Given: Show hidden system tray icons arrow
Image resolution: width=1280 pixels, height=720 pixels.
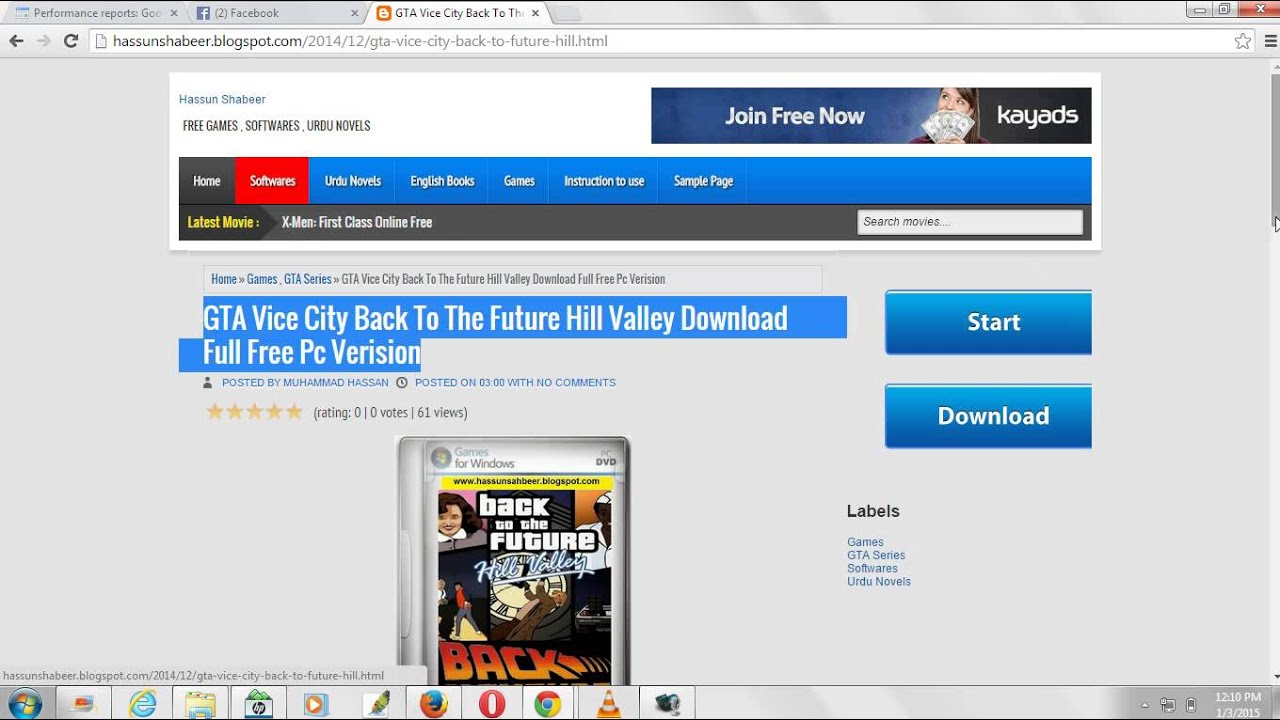Looking at the screenshot, I should click(x=1144, y=704).
